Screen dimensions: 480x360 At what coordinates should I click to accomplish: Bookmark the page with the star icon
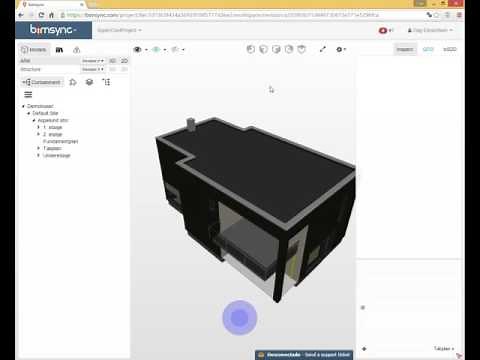436,15
